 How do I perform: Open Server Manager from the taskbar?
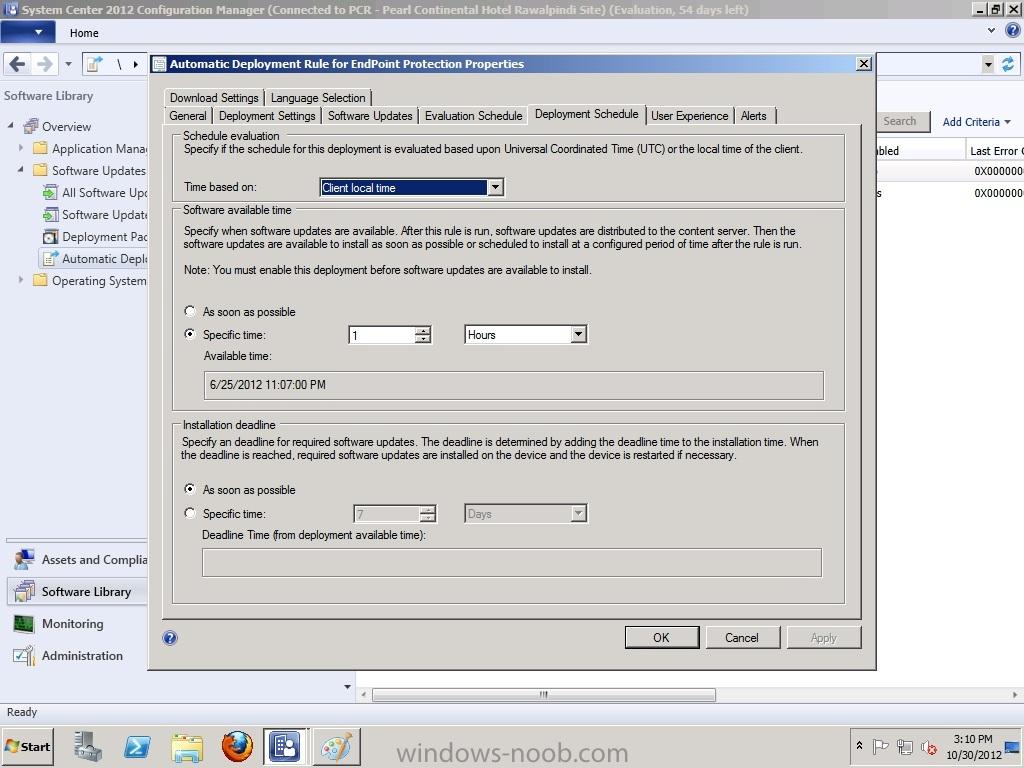(88, 746)
